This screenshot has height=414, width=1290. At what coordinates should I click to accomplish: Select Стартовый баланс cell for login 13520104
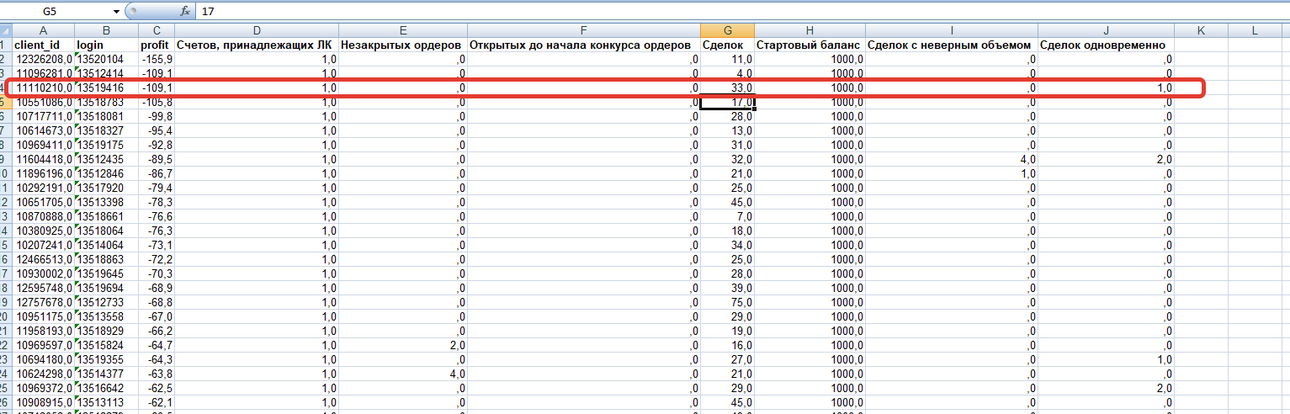pos(809,59)
